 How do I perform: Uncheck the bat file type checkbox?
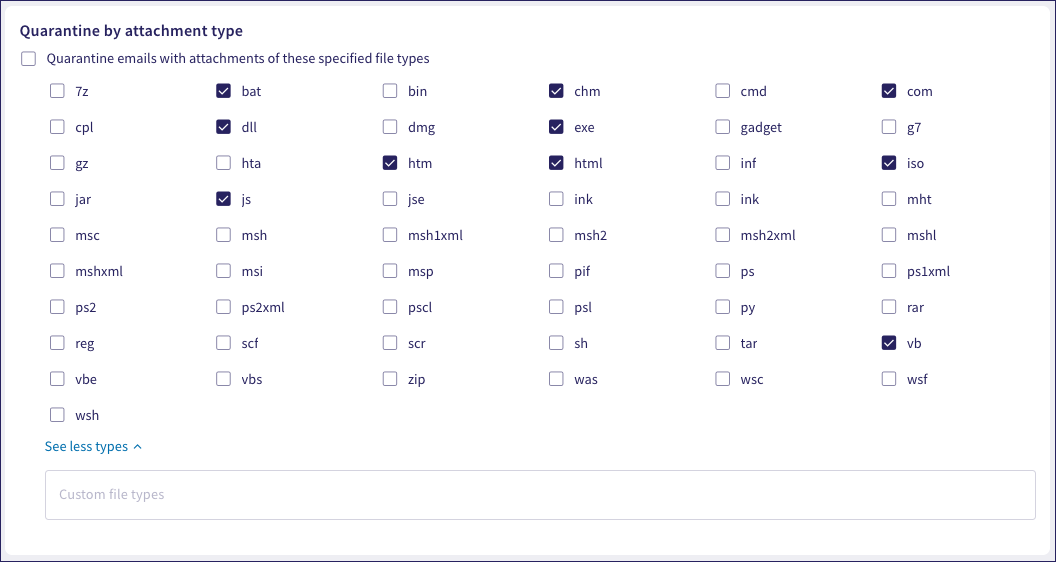click(224, 91)
